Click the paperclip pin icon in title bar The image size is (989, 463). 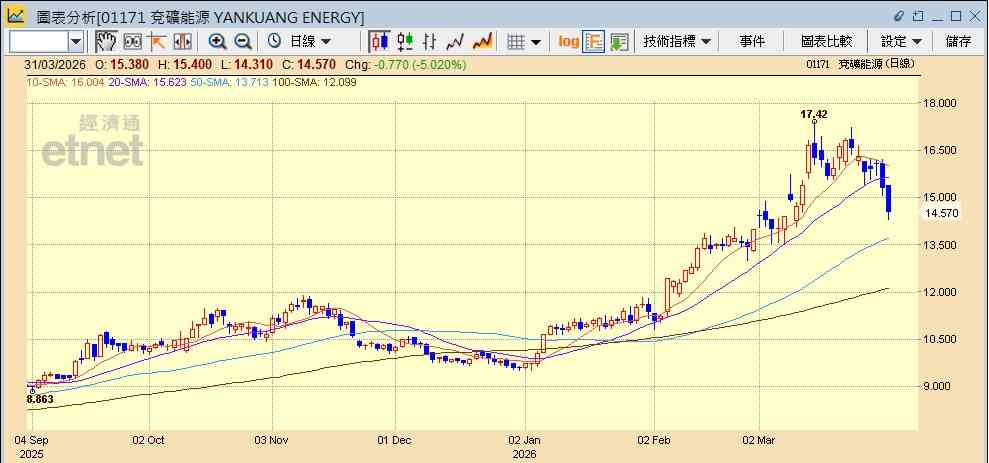[900, 16]
